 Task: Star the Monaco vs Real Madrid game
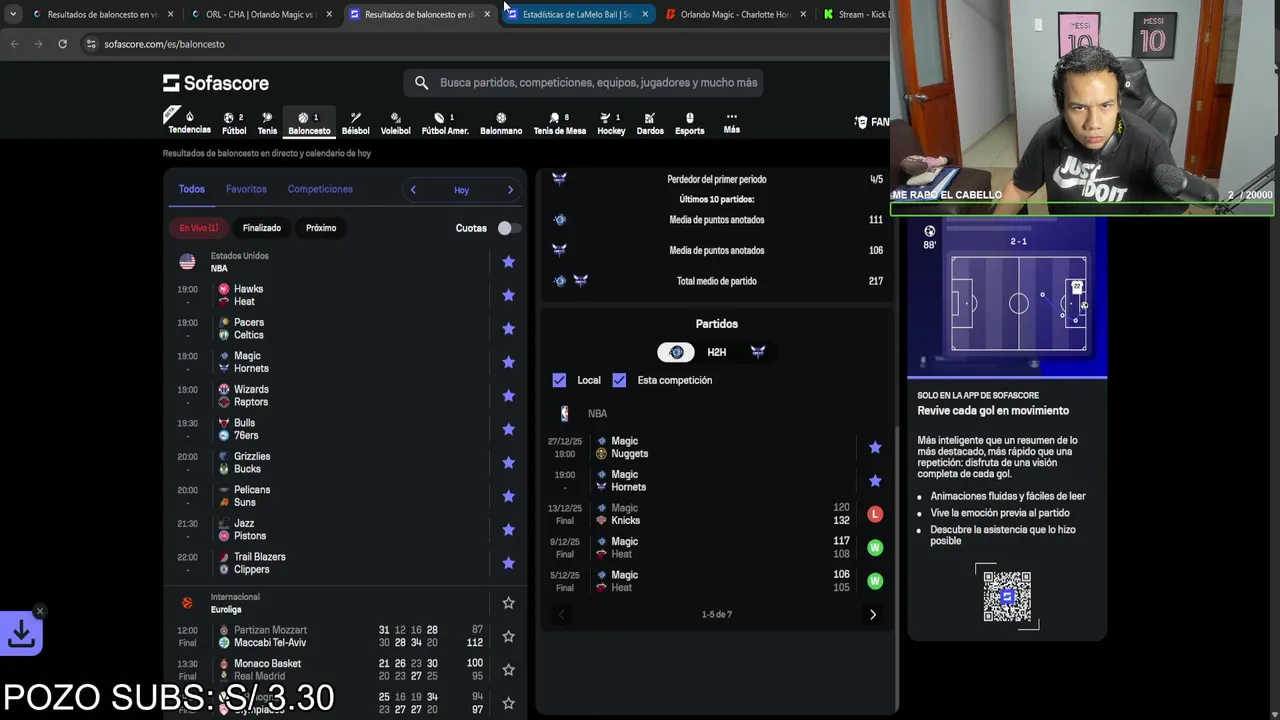508,670
